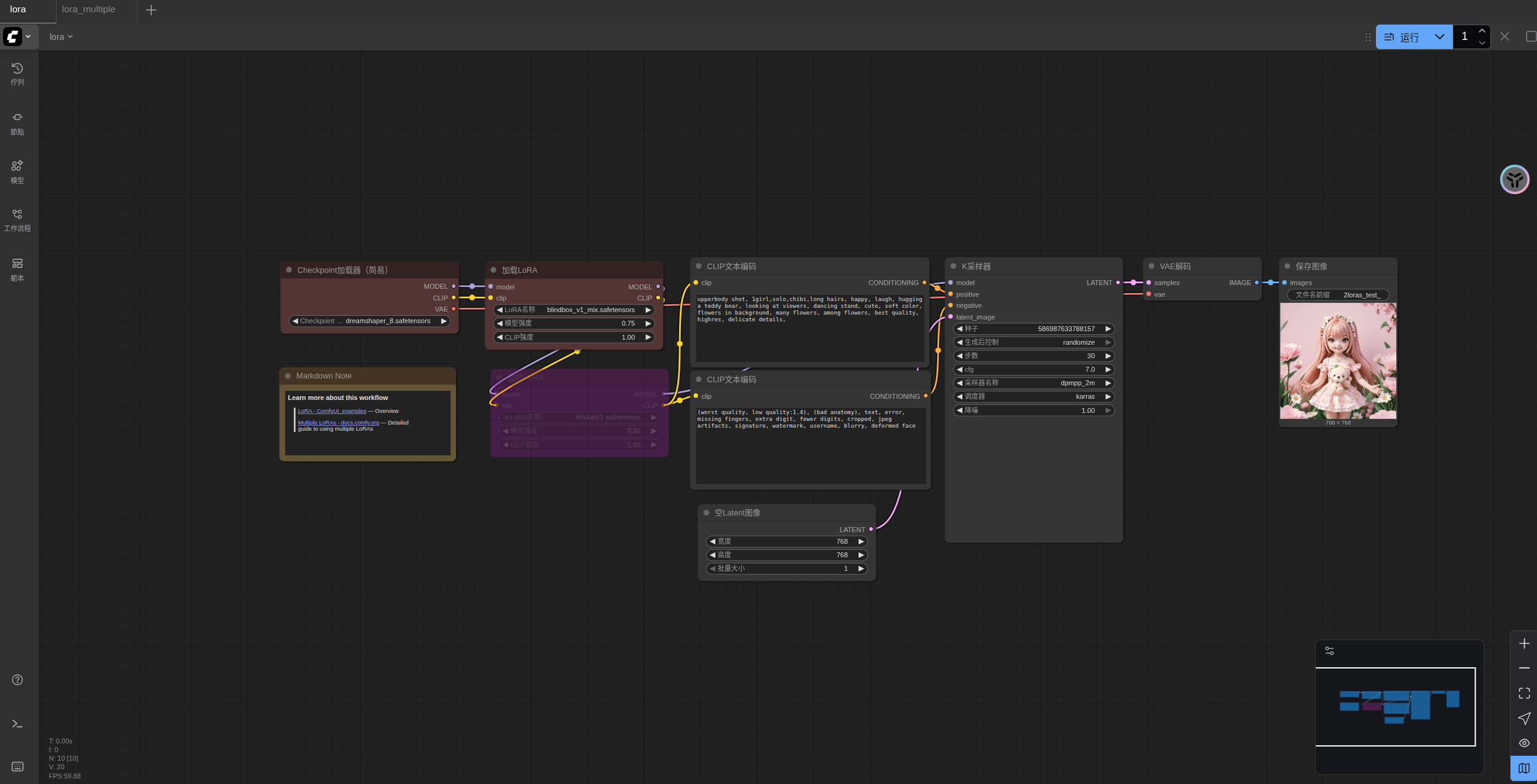Screen dimensions: 1537x784
Task: Open the Multiple LoRAs docs.comfy.org link
Action: click(x=338, y=423)
